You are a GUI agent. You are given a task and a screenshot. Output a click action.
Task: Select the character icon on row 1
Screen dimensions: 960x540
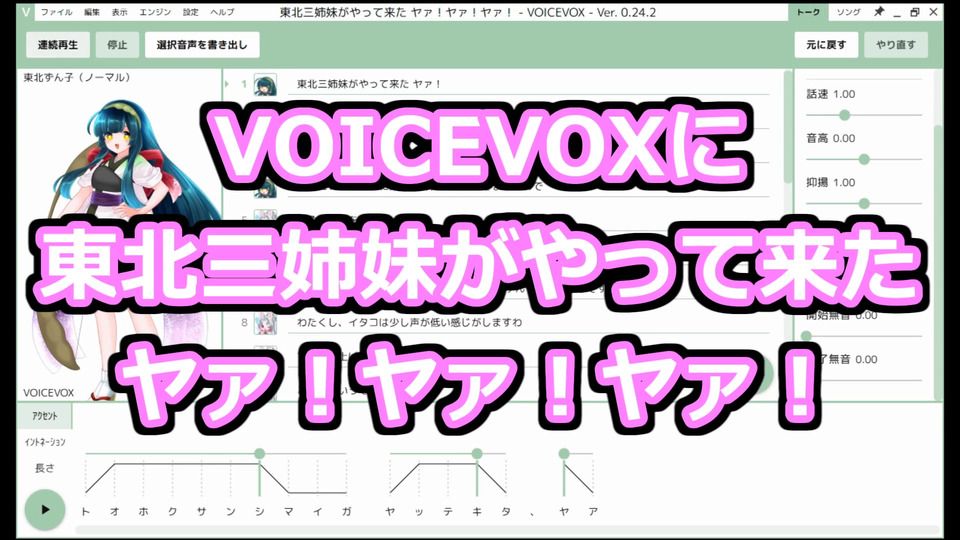[x=265, y=84]
